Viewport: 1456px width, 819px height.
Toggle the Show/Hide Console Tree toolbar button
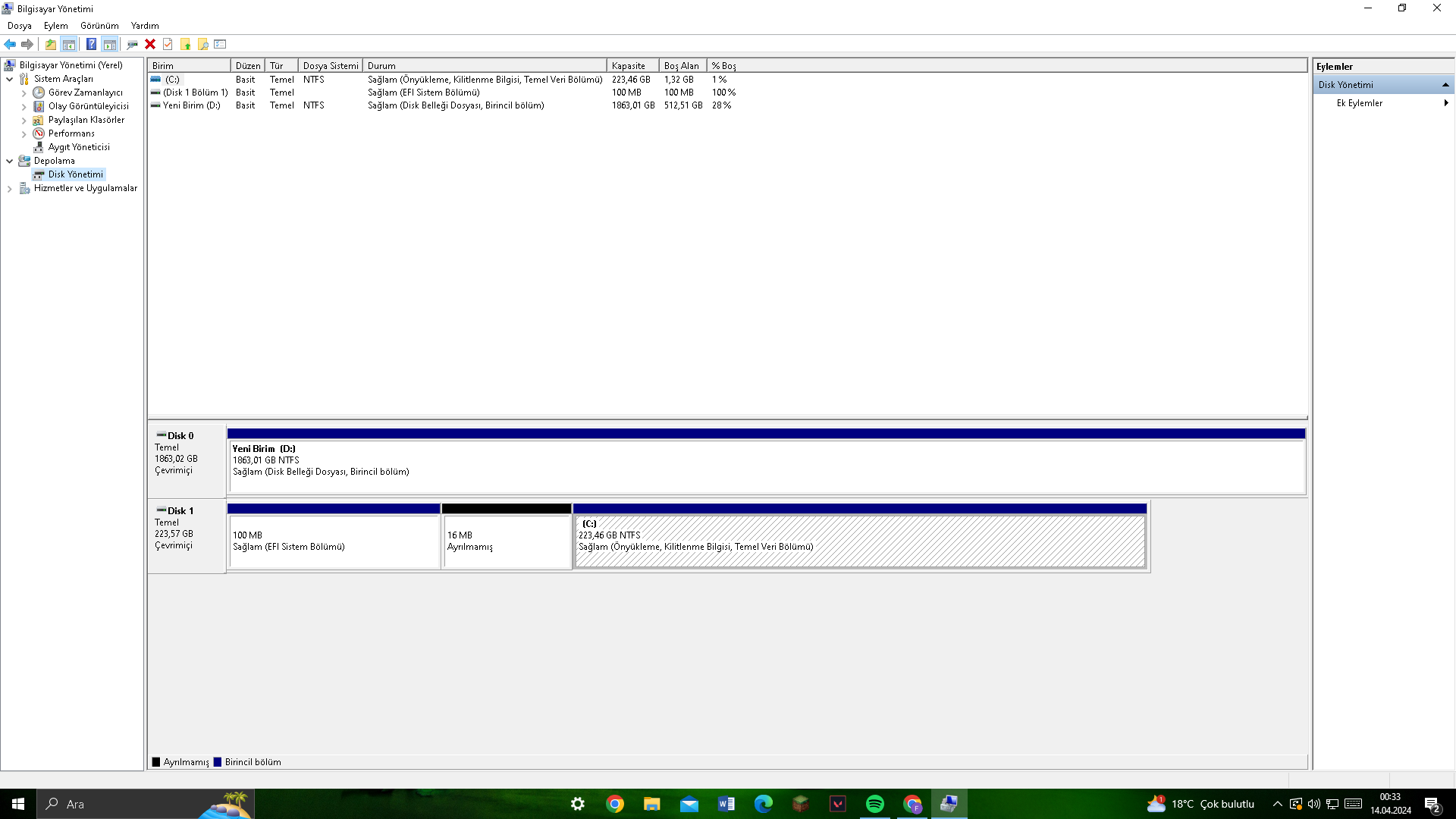click(x=69, y=44)
